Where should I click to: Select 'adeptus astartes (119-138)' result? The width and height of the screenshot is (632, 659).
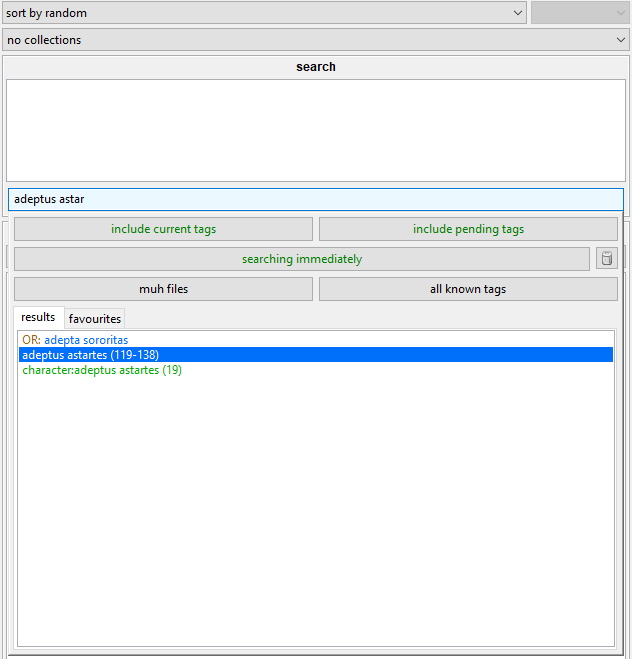[316, 355]
